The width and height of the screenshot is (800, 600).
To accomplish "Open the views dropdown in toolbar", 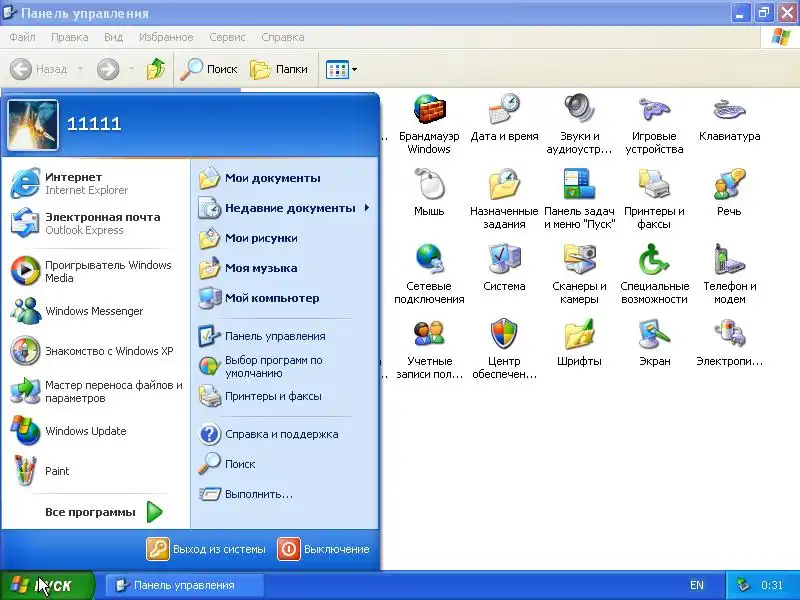I will (x=355, y=69).
